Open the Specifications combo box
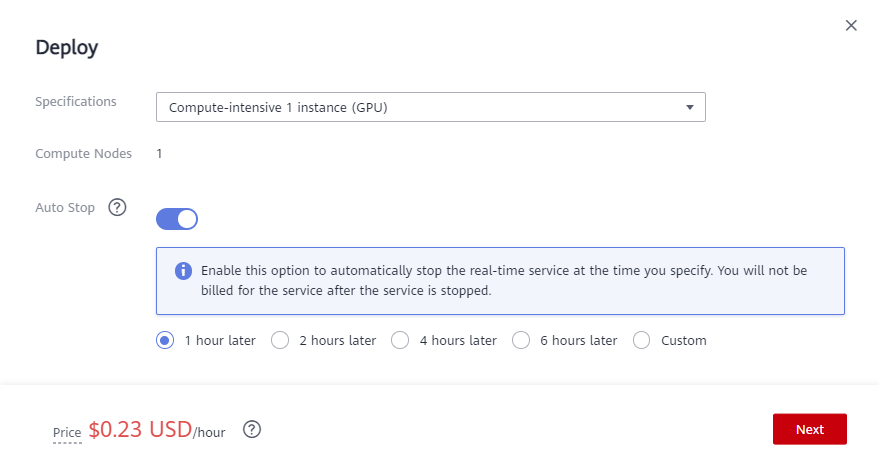879x472 pixels. [x=420, y=107]
